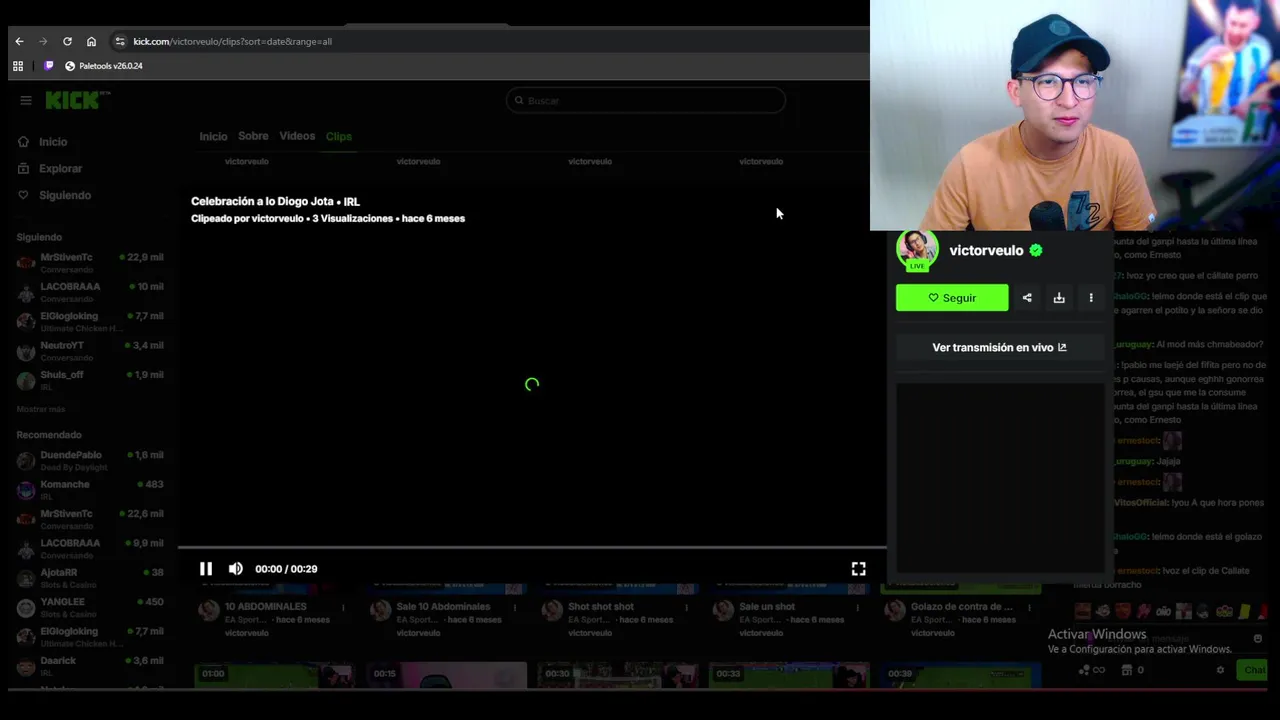Switch to the channel's Inicio tab
Image resolution: width=1280 pixels, height=720 pixels.
(x=213, y=136)
